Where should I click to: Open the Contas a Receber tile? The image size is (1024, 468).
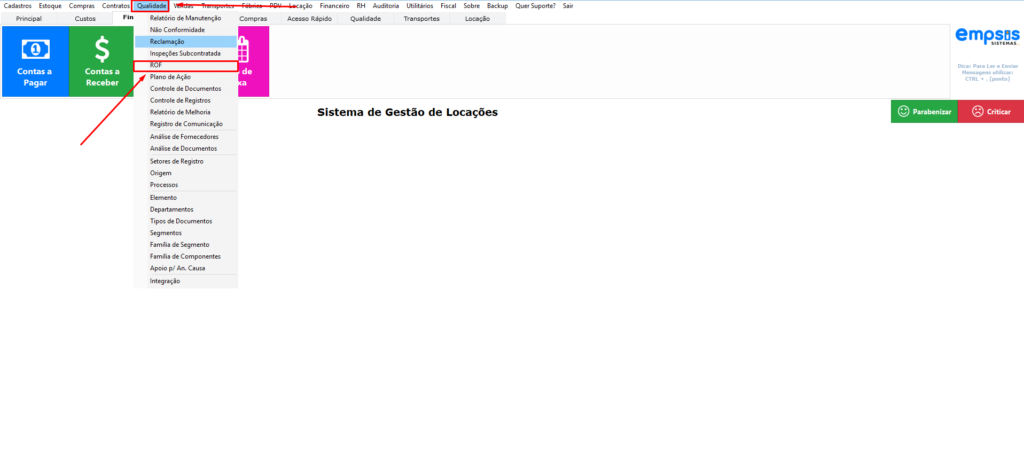102,61
